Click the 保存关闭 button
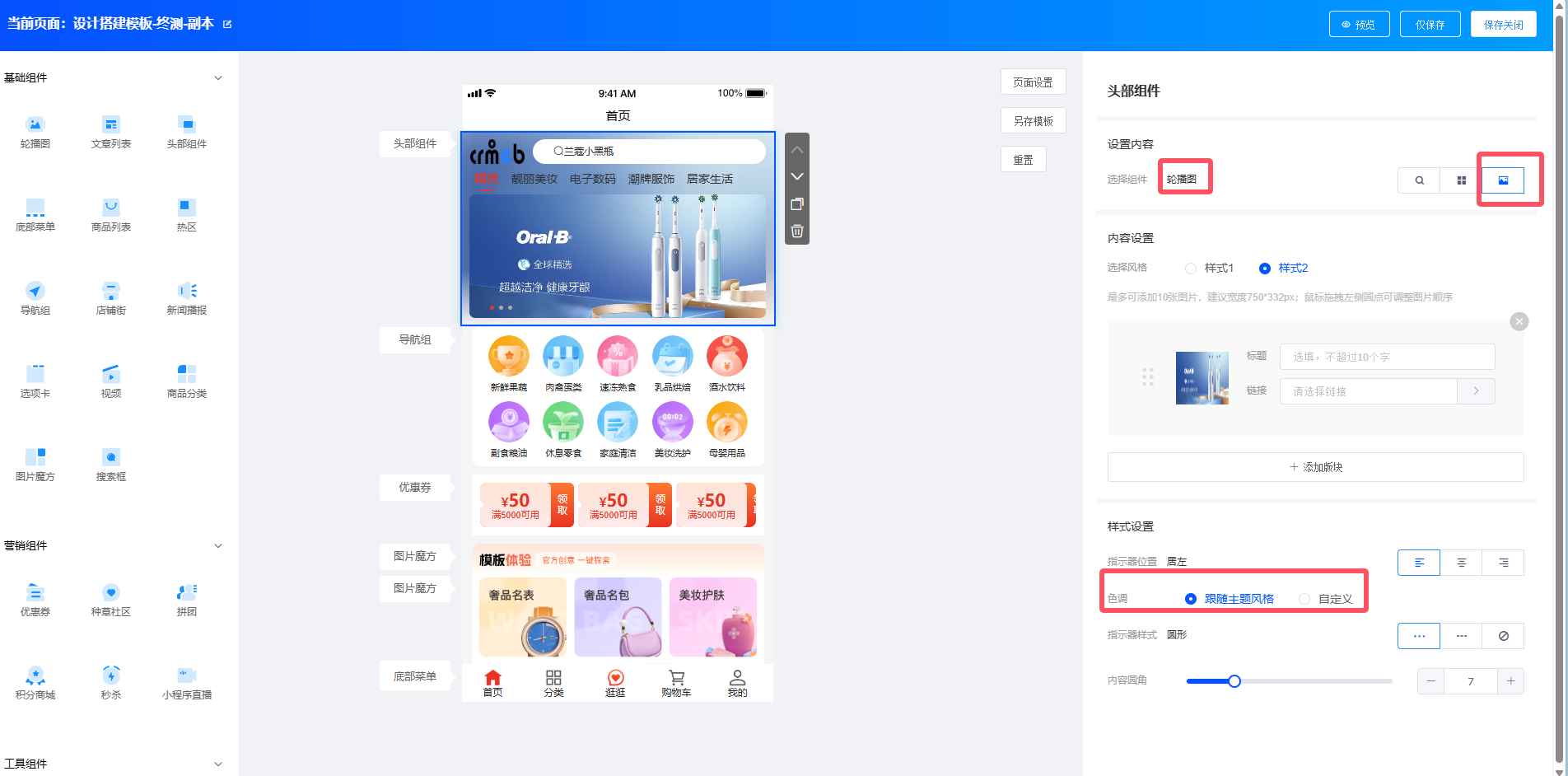This screenshot has width=1568, height=776. click(1503, 25)
